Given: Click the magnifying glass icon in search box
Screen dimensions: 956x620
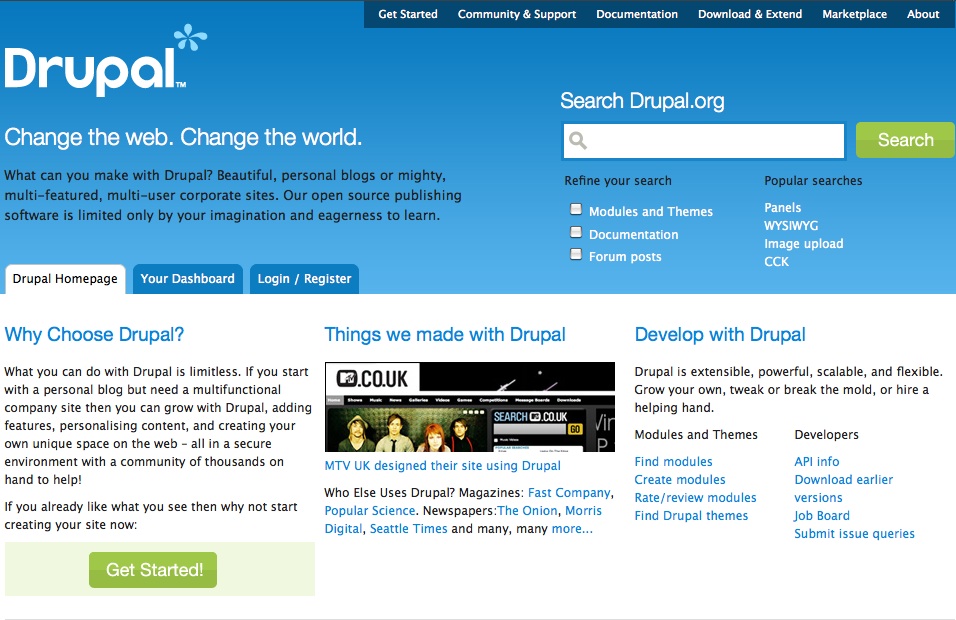Looking at the screenshot, I should [x=579, y=141].
